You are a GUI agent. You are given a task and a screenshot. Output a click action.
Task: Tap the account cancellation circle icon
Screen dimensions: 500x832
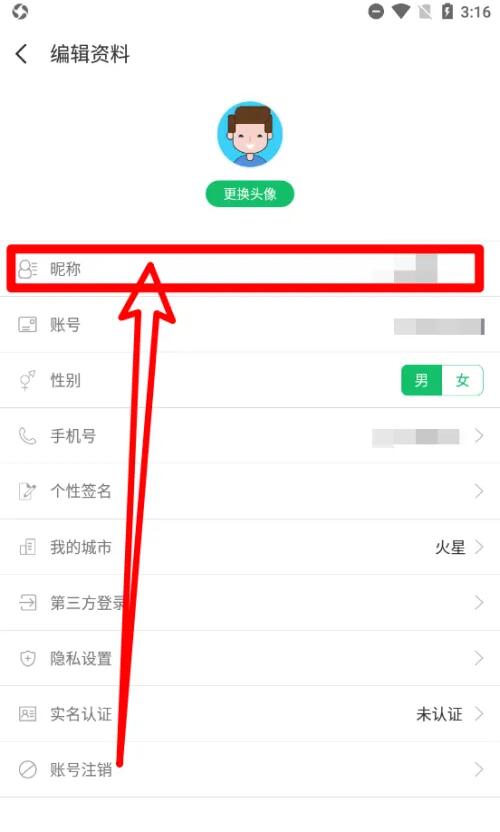click(28, 769)
